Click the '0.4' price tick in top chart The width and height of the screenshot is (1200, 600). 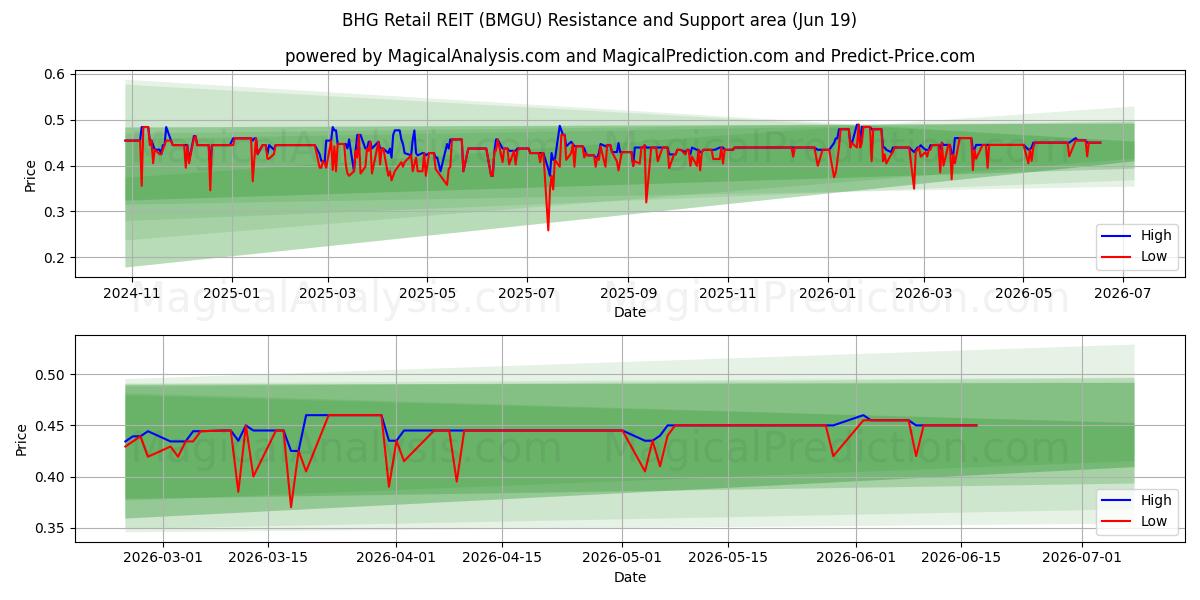tap(55, 166)
